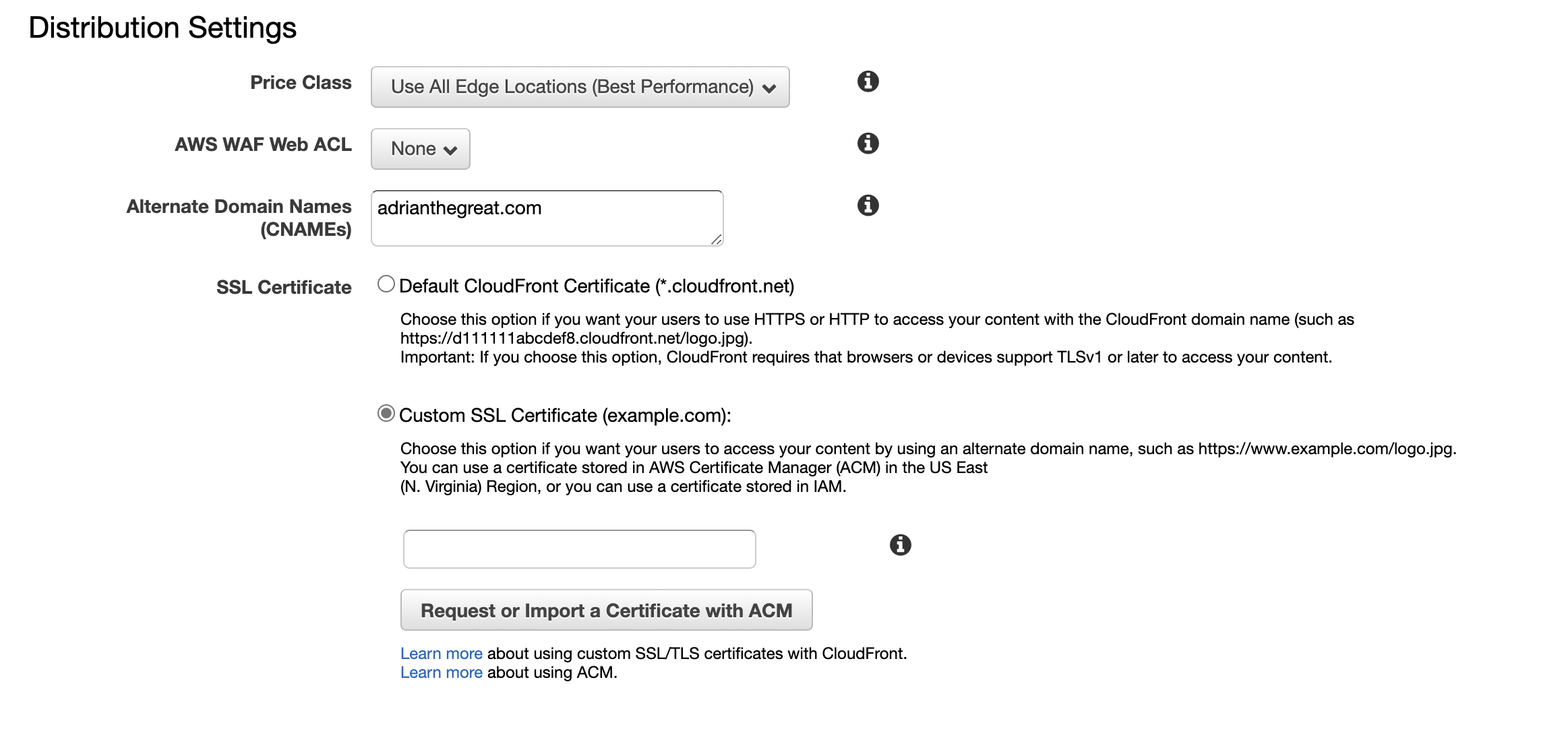Select Default CloudFront Certificate radio button
The image size is (1568, 752).
click(x=386, y=284)
